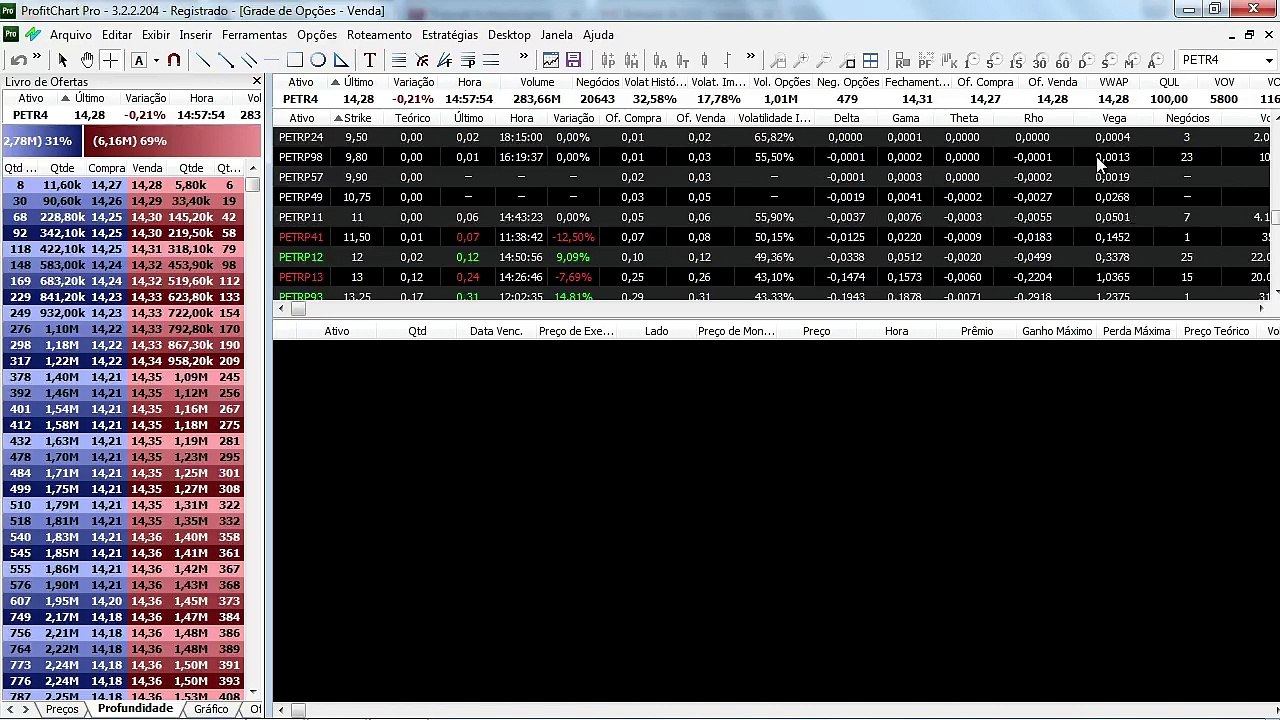Switch to the Profundidade tab
The height and width of the screenshot is (720, 1280).
135,708
